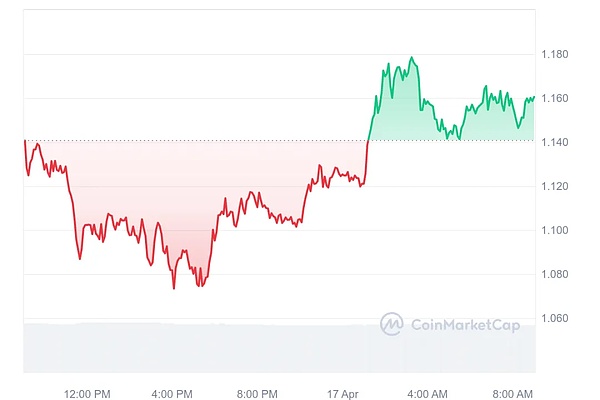600x400 pixels.
Task: Click the 1.140 price axis label
Action: (x=557, y=142)
